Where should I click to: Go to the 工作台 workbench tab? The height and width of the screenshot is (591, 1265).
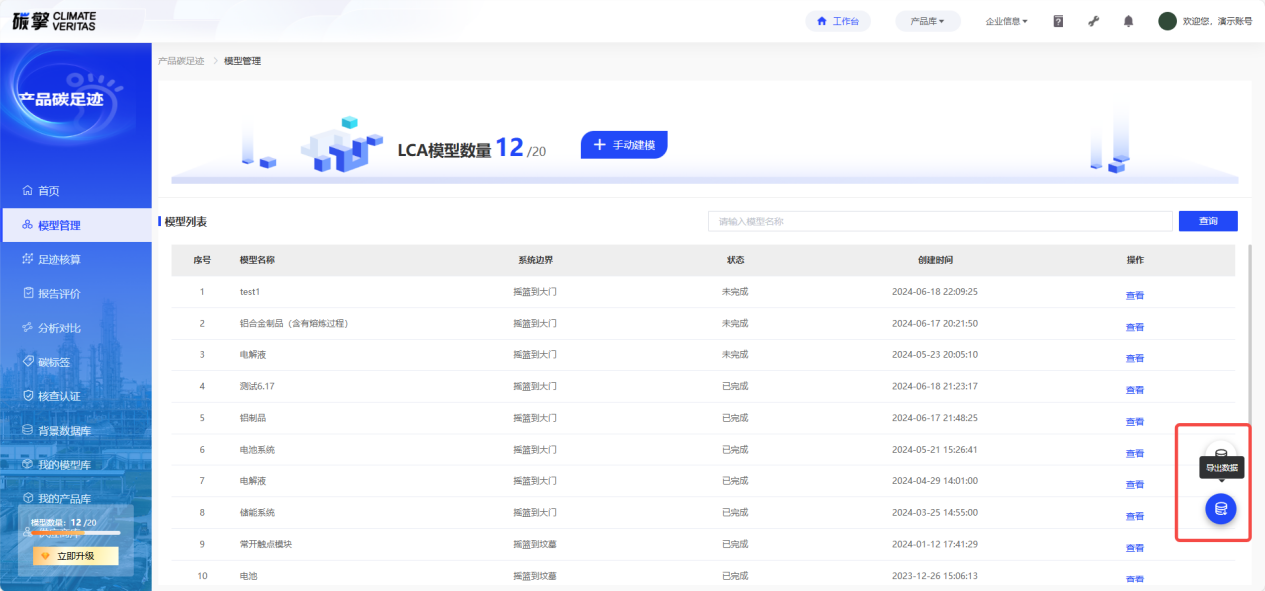(x=838, y=21)
